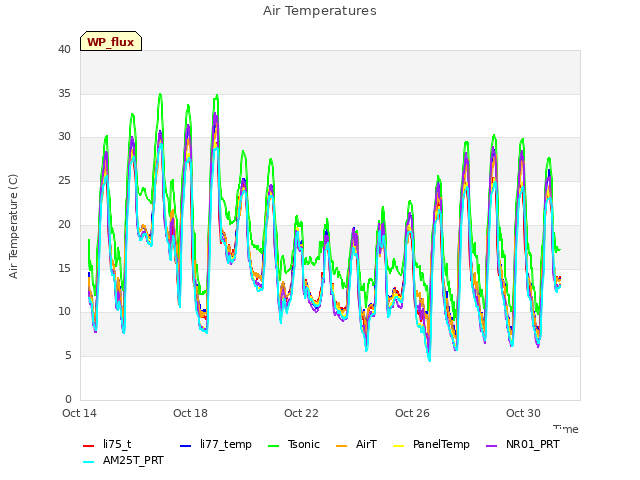Toggle the NR01_PRT legend entry

(522, 444)
